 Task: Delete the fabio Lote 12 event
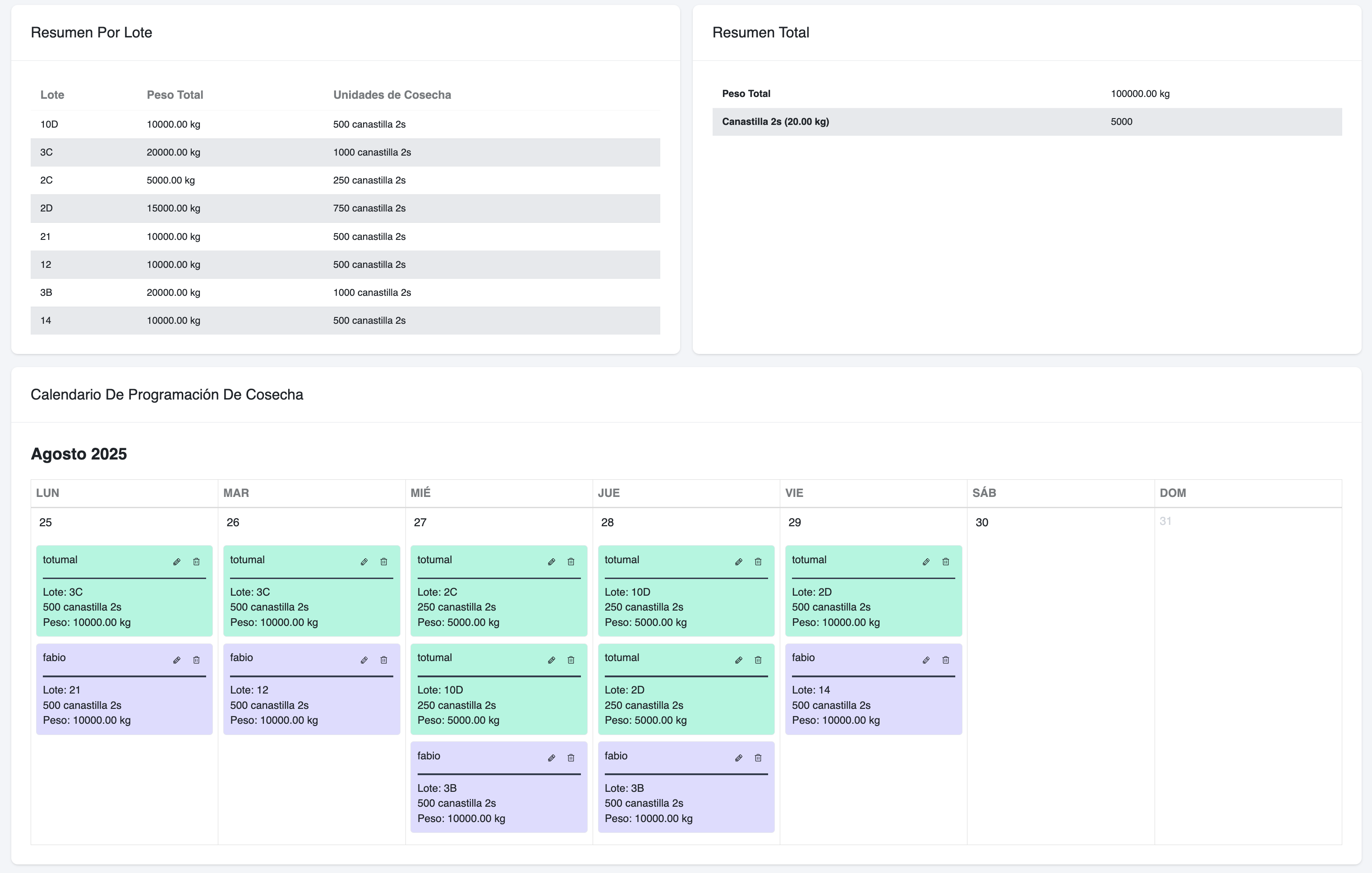point(383,660)
